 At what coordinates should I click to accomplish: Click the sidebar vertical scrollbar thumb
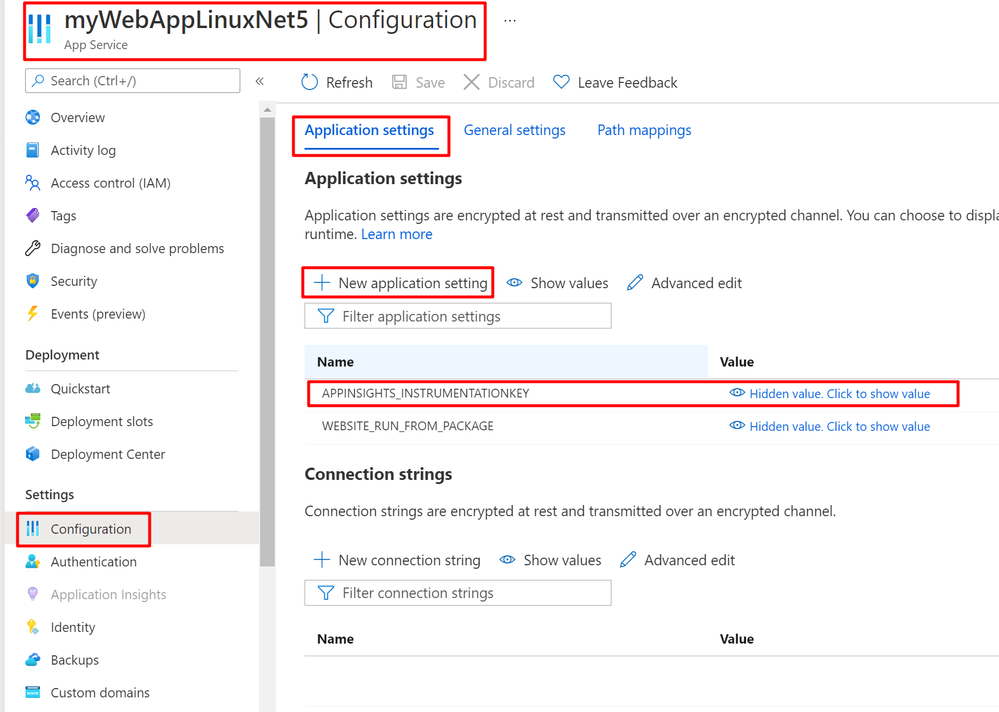pos(267,341)
